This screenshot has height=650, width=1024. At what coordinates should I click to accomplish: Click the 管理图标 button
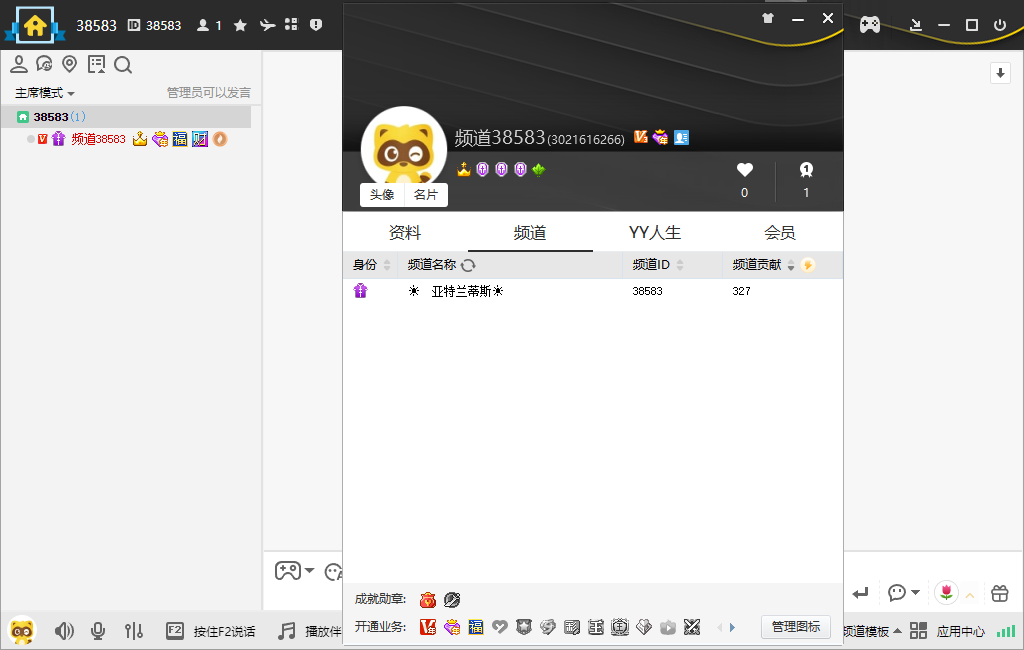795,627
